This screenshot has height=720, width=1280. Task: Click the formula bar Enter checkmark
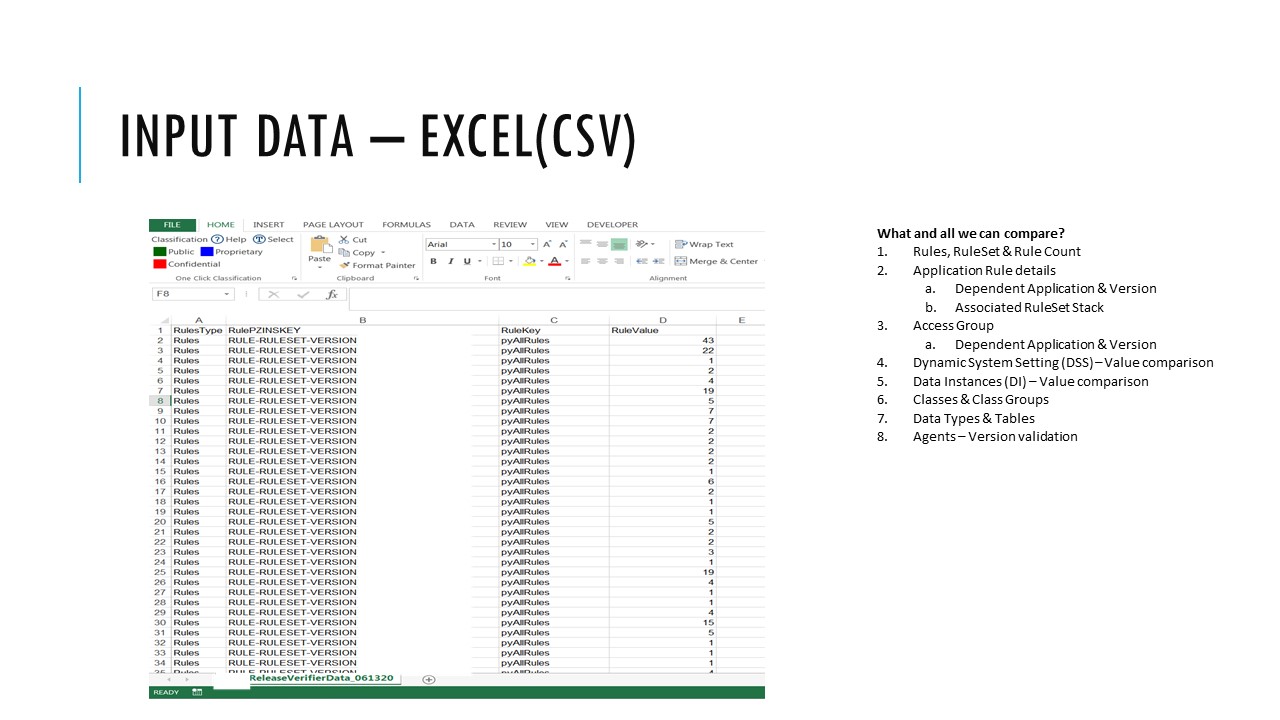click(303, 295)
